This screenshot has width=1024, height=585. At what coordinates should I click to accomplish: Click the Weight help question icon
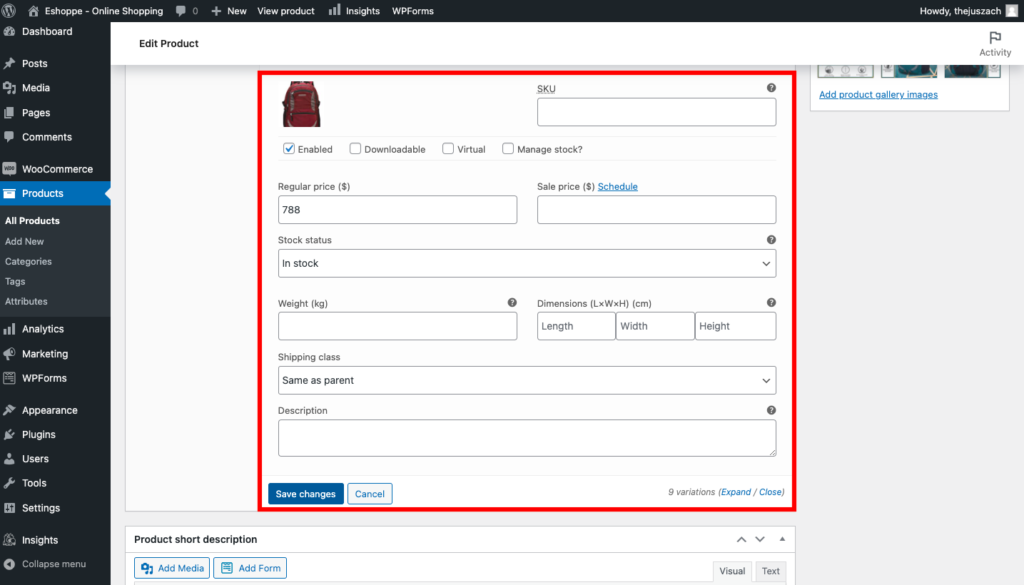[512, 302]
